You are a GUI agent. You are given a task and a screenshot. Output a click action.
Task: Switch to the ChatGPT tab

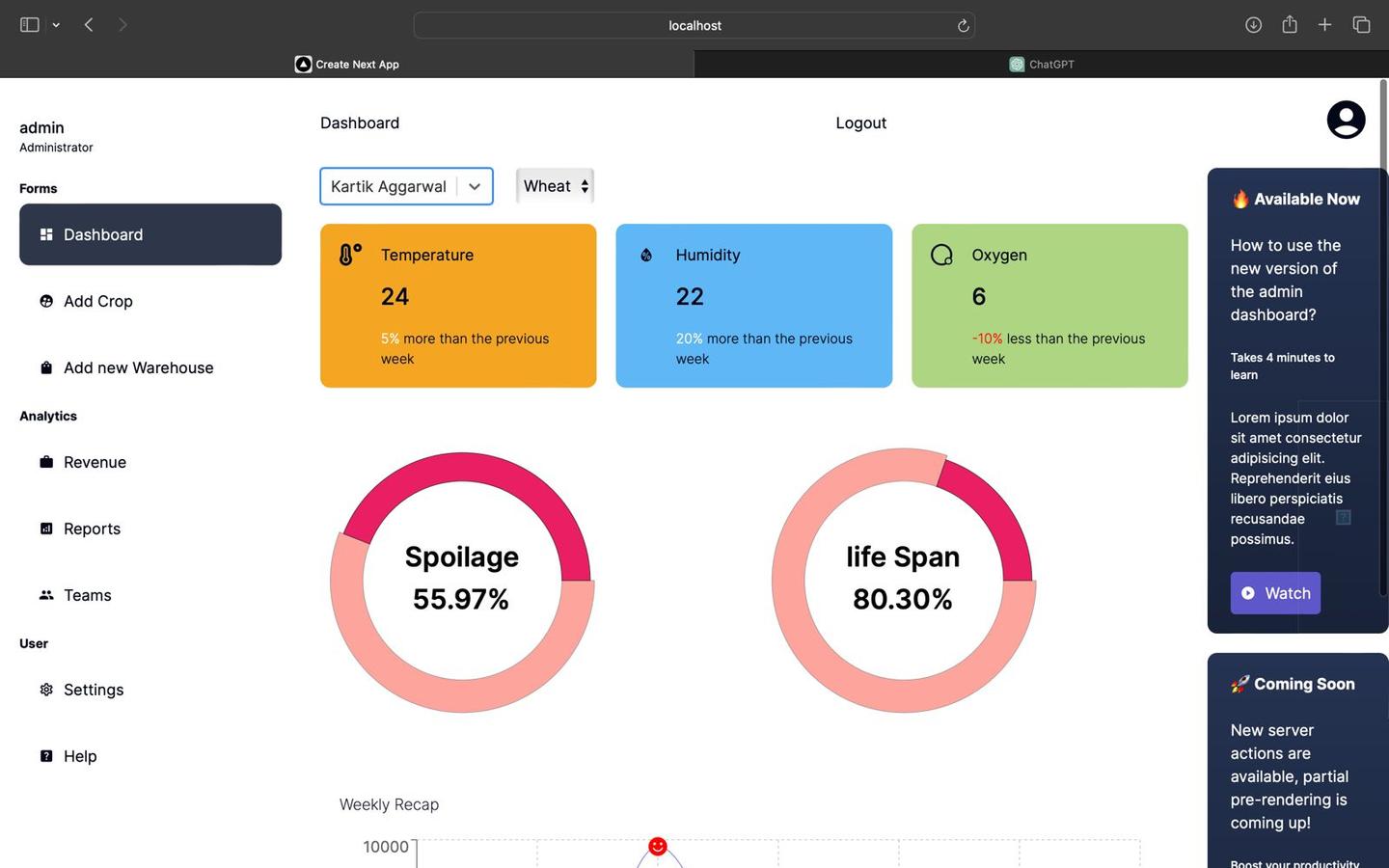pos(1042,64)
